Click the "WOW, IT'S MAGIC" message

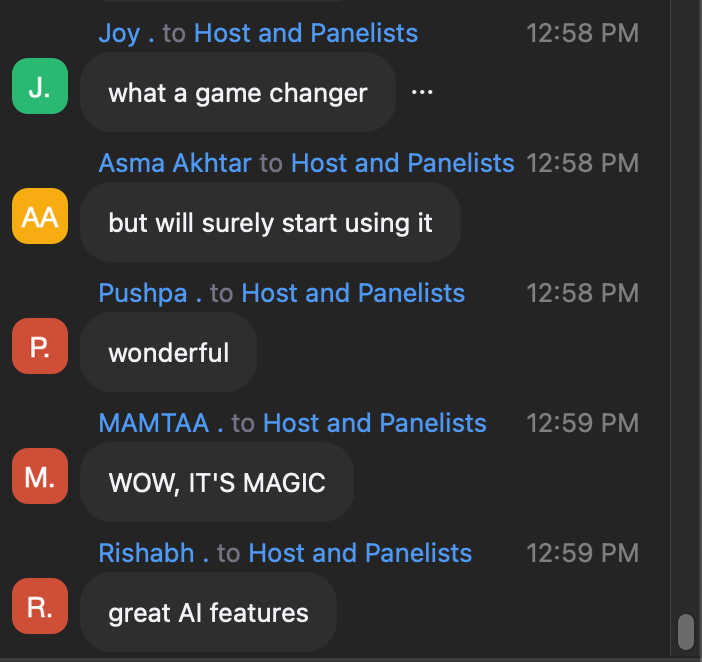click(x=217, y=483)
